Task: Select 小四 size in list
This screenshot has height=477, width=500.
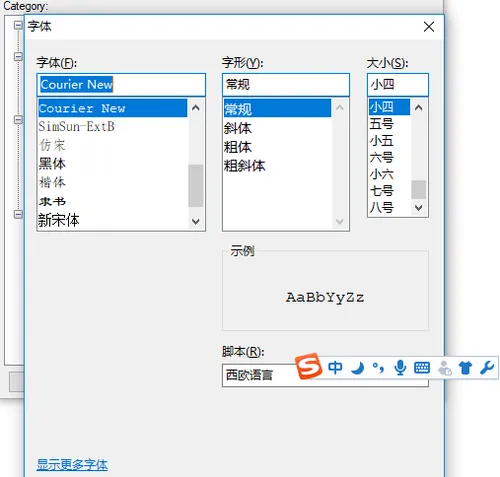Action: point(389,107)
